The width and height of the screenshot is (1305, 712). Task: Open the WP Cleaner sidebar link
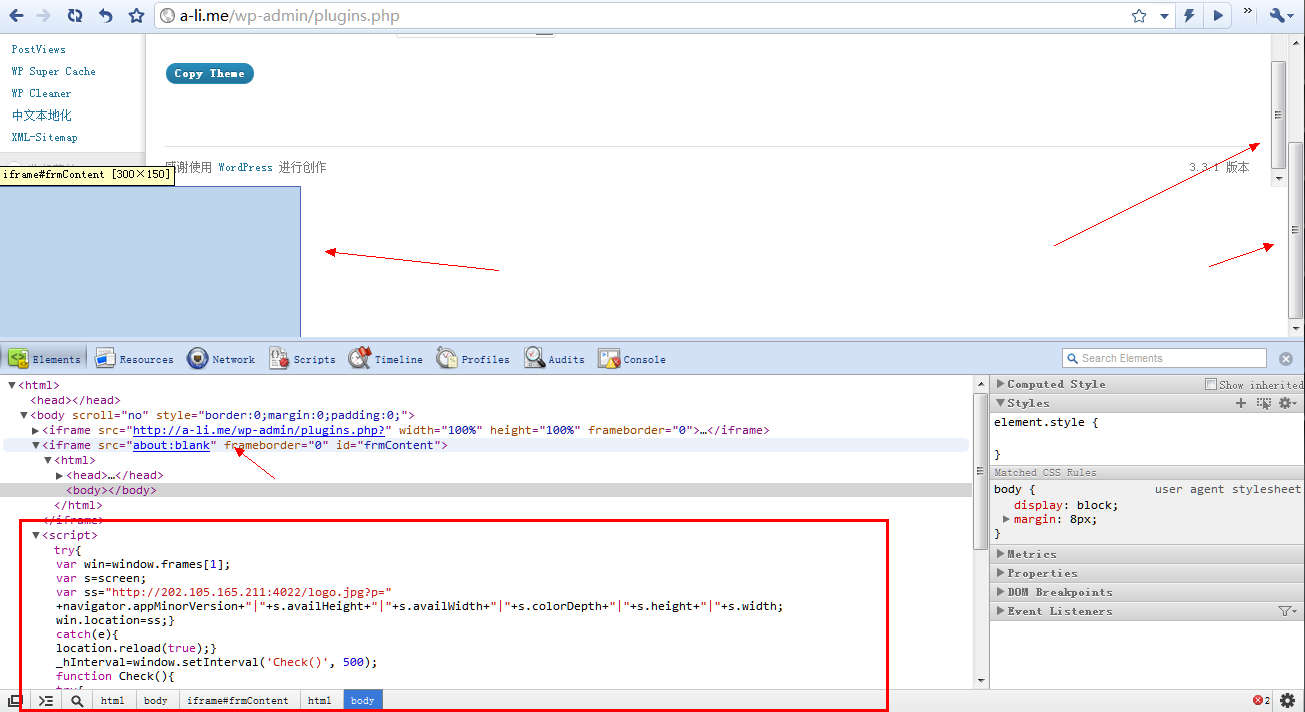[41, 93]
